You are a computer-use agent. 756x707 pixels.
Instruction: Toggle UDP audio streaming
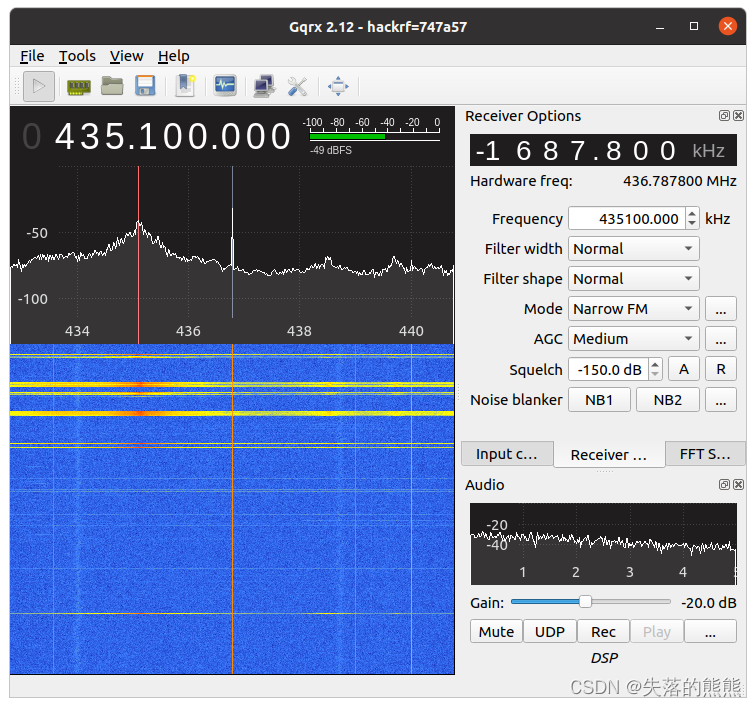[550, 631]
